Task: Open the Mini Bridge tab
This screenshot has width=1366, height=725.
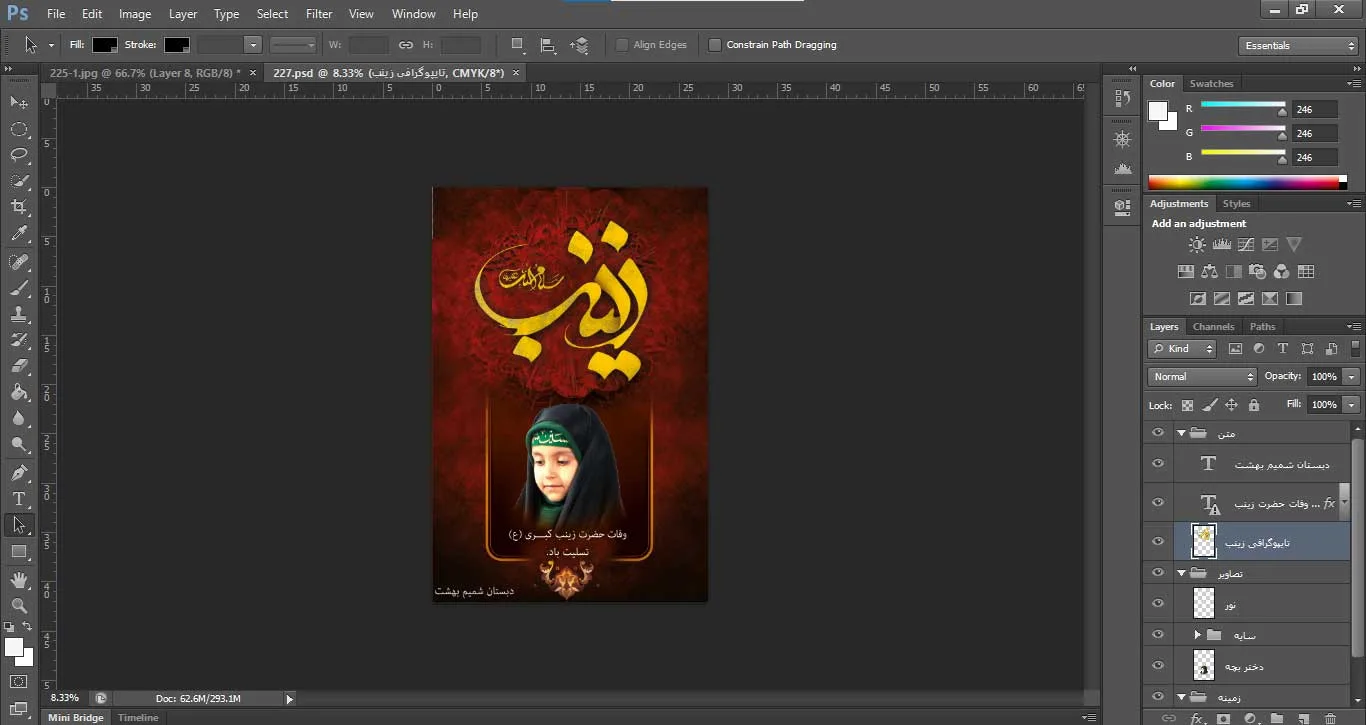Action: [x=75, y=718]
